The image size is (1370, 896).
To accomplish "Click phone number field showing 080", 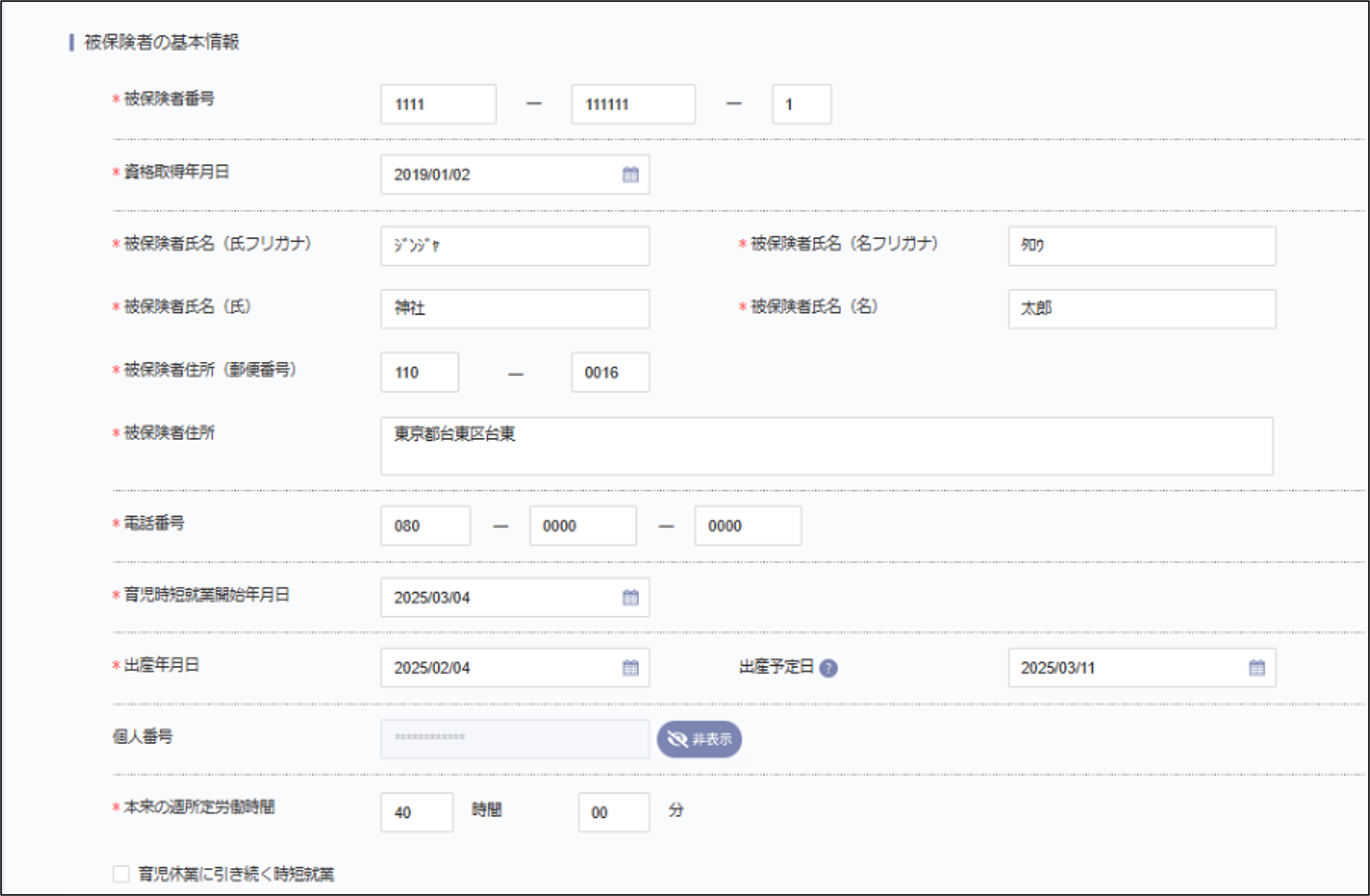I will point(425,526).
